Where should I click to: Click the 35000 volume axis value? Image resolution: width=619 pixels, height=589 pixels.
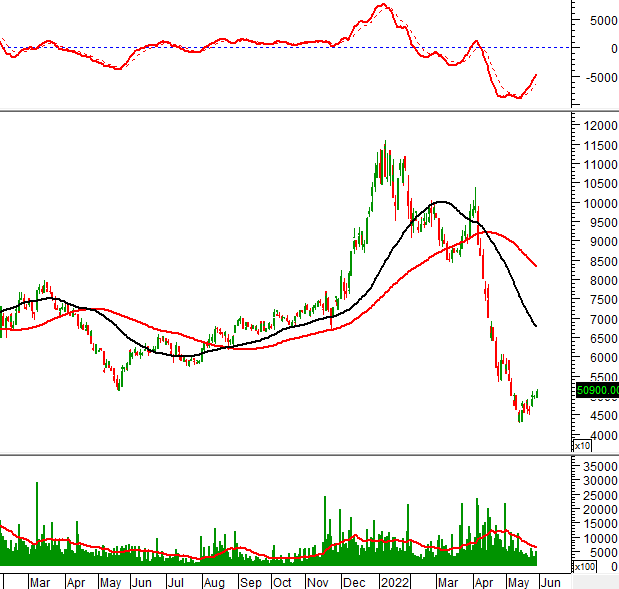pos(599,466)
